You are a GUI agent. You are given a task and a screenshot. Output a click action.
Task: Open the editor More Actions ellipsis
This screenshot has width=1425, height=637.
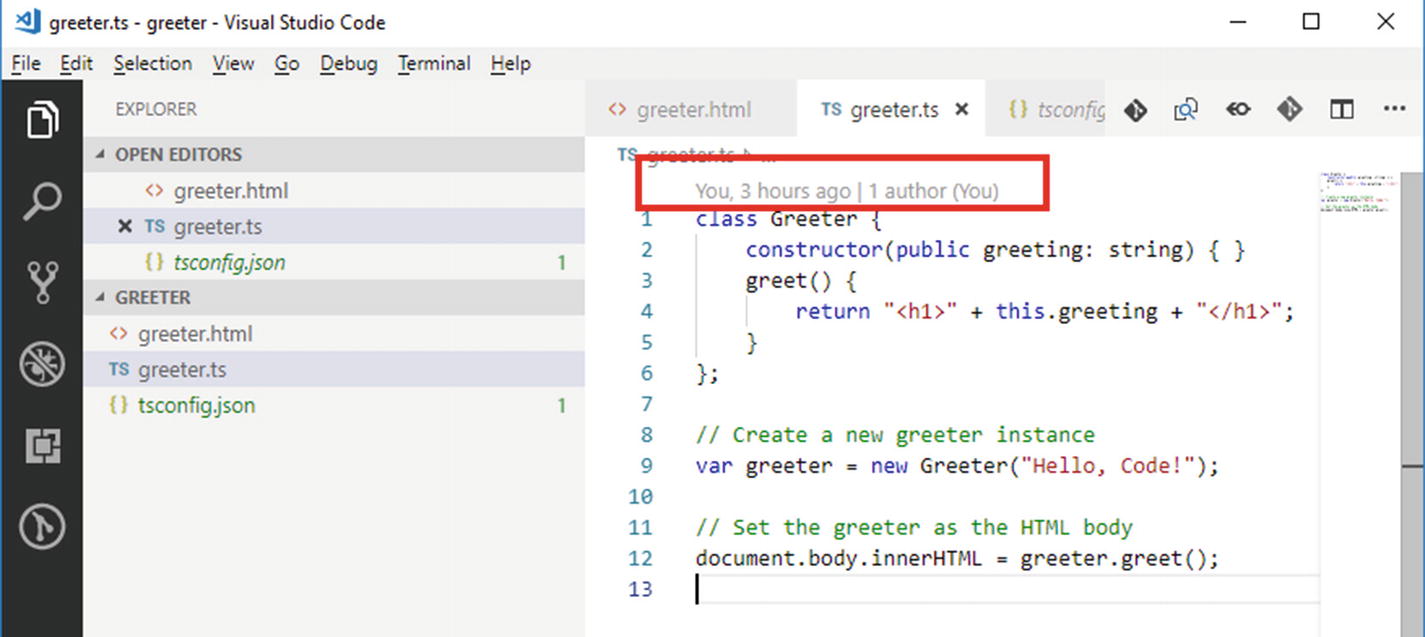tap(1394, 109)
